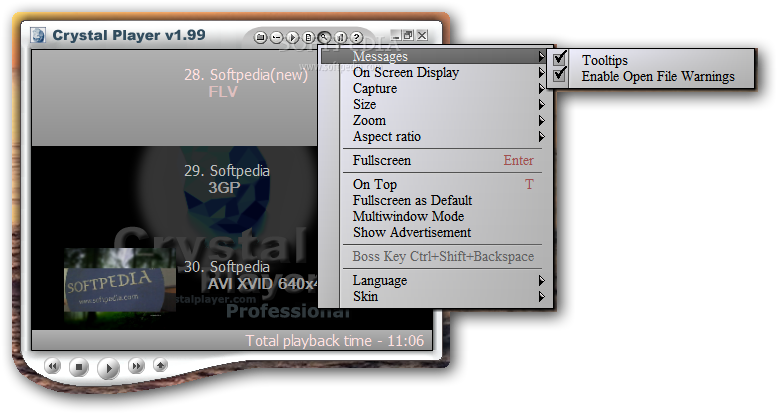Image resolution: width=778 pixels, height=414 pixels.
Task: Start playback with the large play button
Action: click(x=109, y=368)
